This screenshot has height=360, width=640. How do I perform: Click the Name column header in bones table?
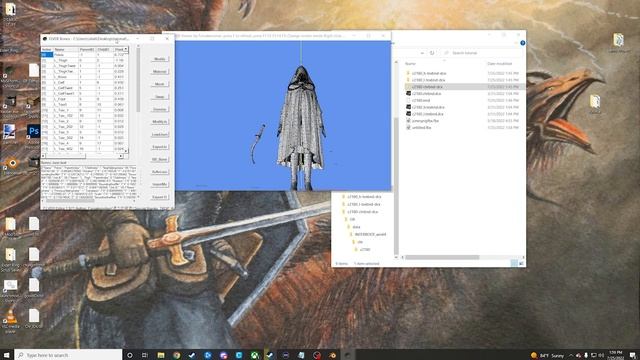[66, 49]
